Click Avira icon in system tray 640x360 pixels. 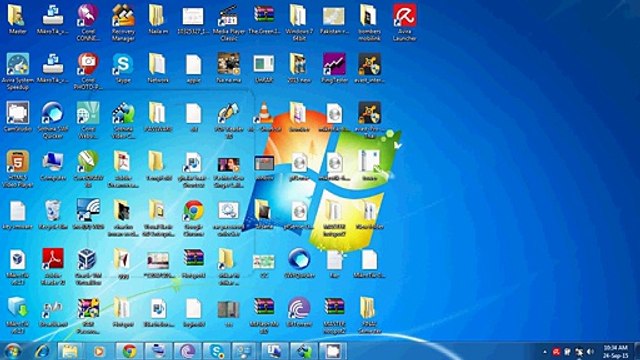coord(556,351)
